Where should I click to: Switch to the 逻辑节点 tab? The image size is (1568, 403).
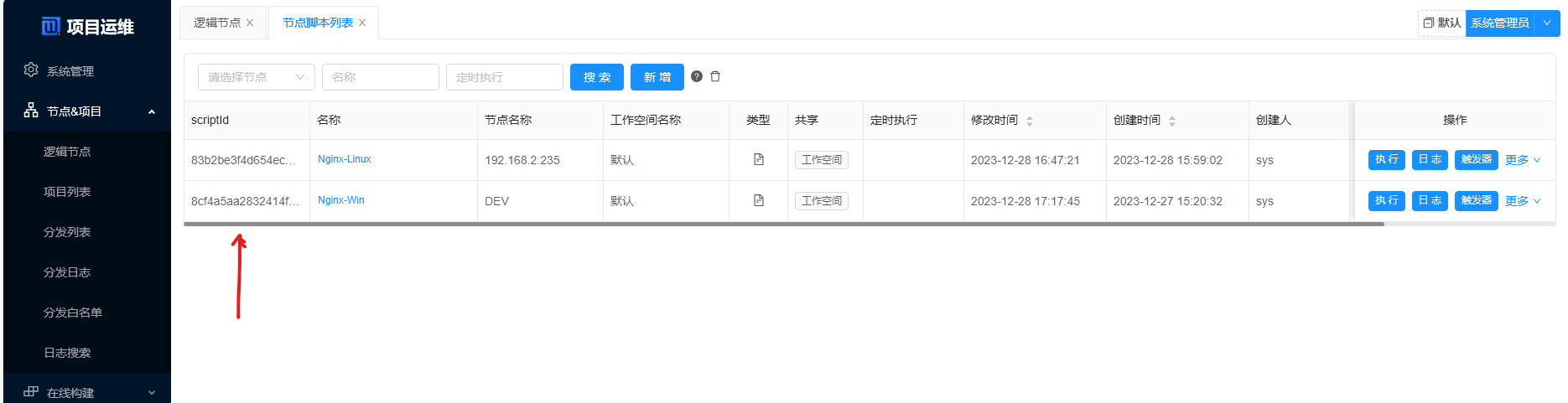(x=216, y=23)
